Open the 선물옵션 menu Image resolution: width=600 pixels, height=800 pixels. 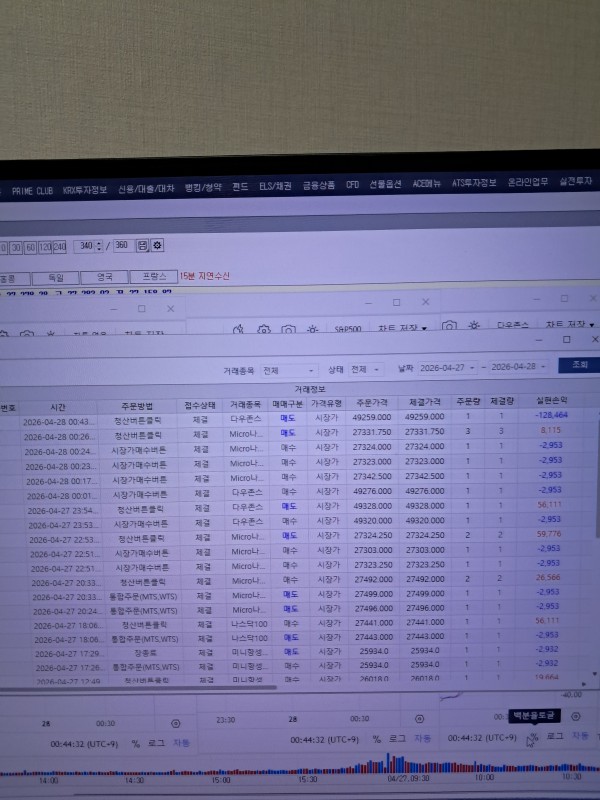(385, 184)
